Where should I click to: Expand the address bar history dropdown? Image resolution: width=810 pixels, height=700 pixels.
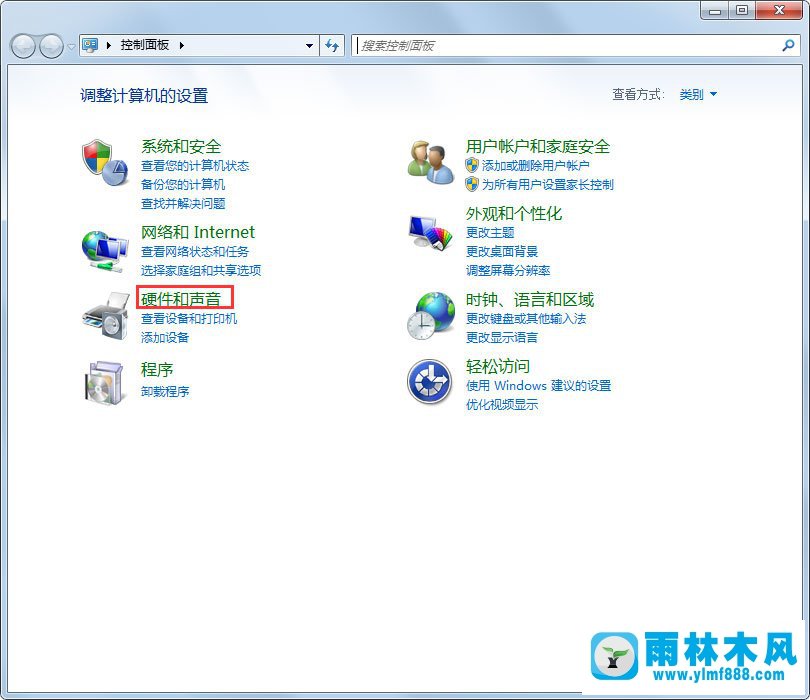pyautogui.click(x=309, y=45)
